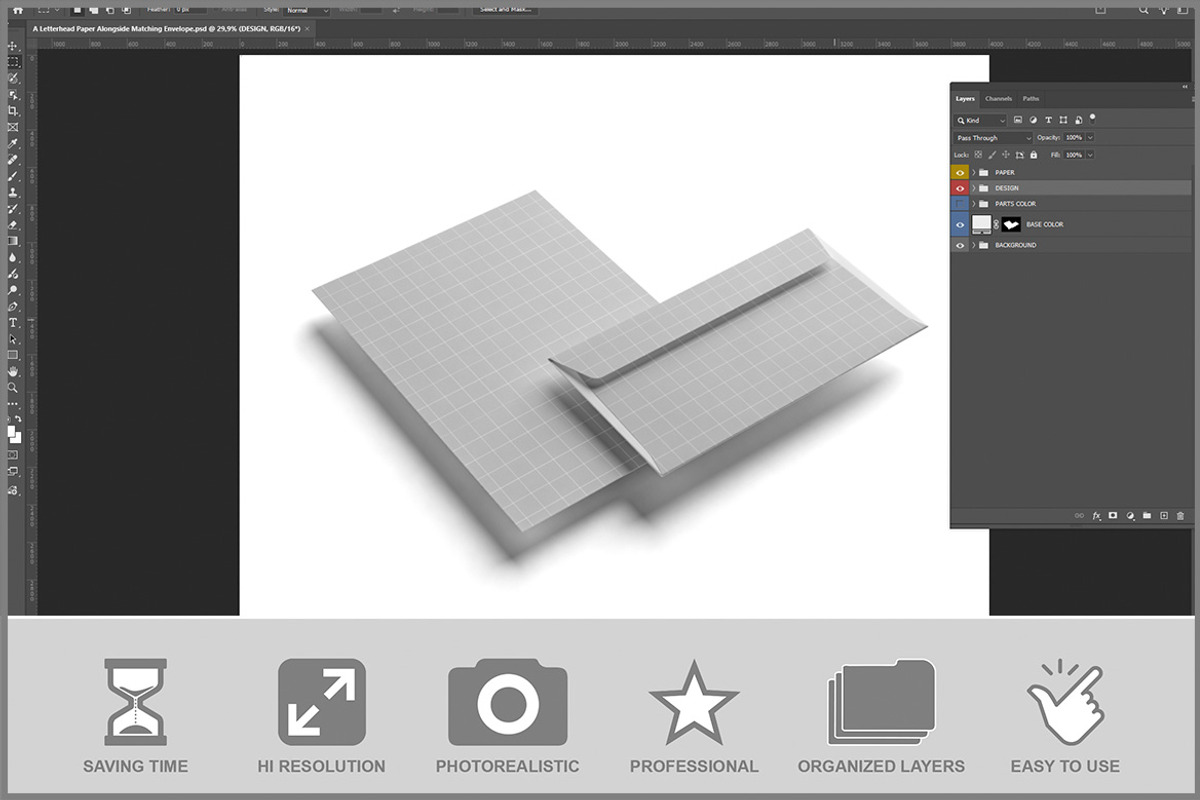Screen dimensions: 1200x800
Task: Select the Zoom tool
Action: pyautogui.click(x=14, y=387)
